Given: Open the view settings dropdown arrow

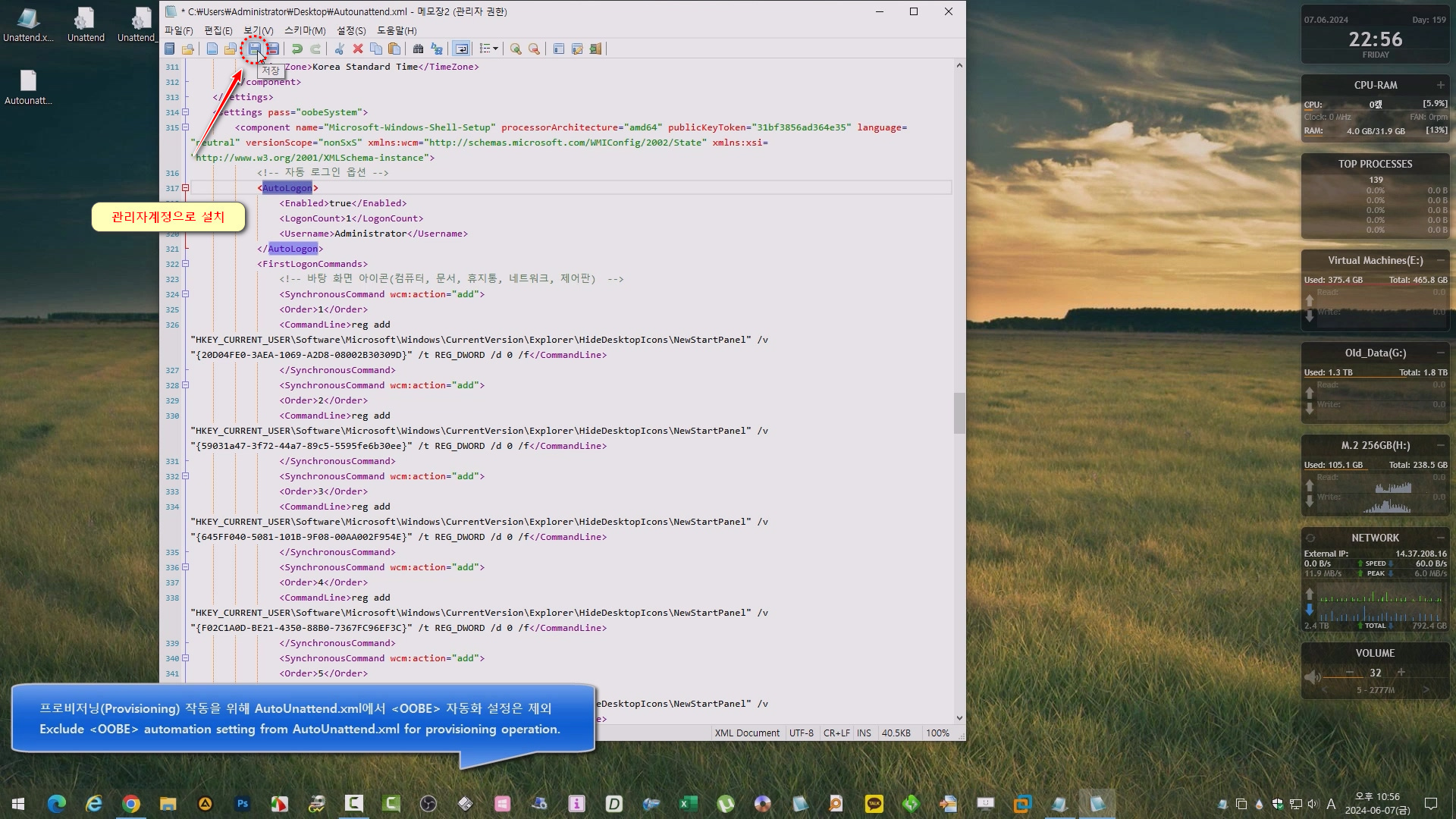Looking at the screenshot, I should [496, 49].
